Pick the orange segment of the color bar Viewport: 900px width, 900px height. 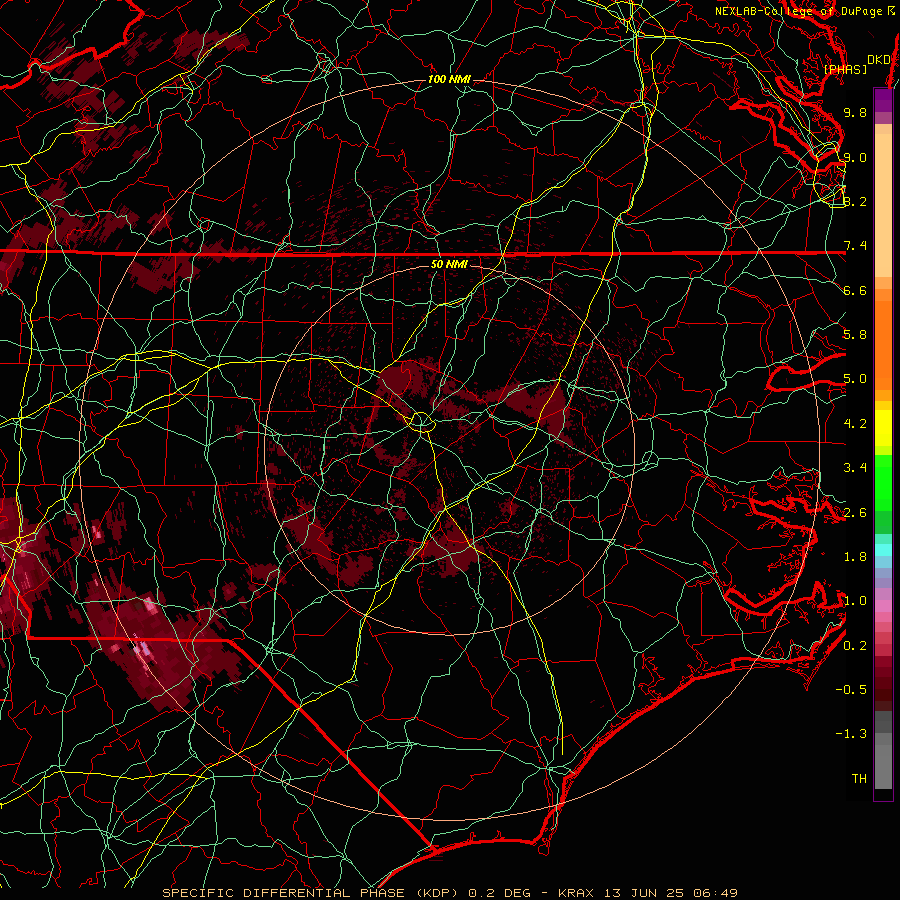[x=883, y=344]
